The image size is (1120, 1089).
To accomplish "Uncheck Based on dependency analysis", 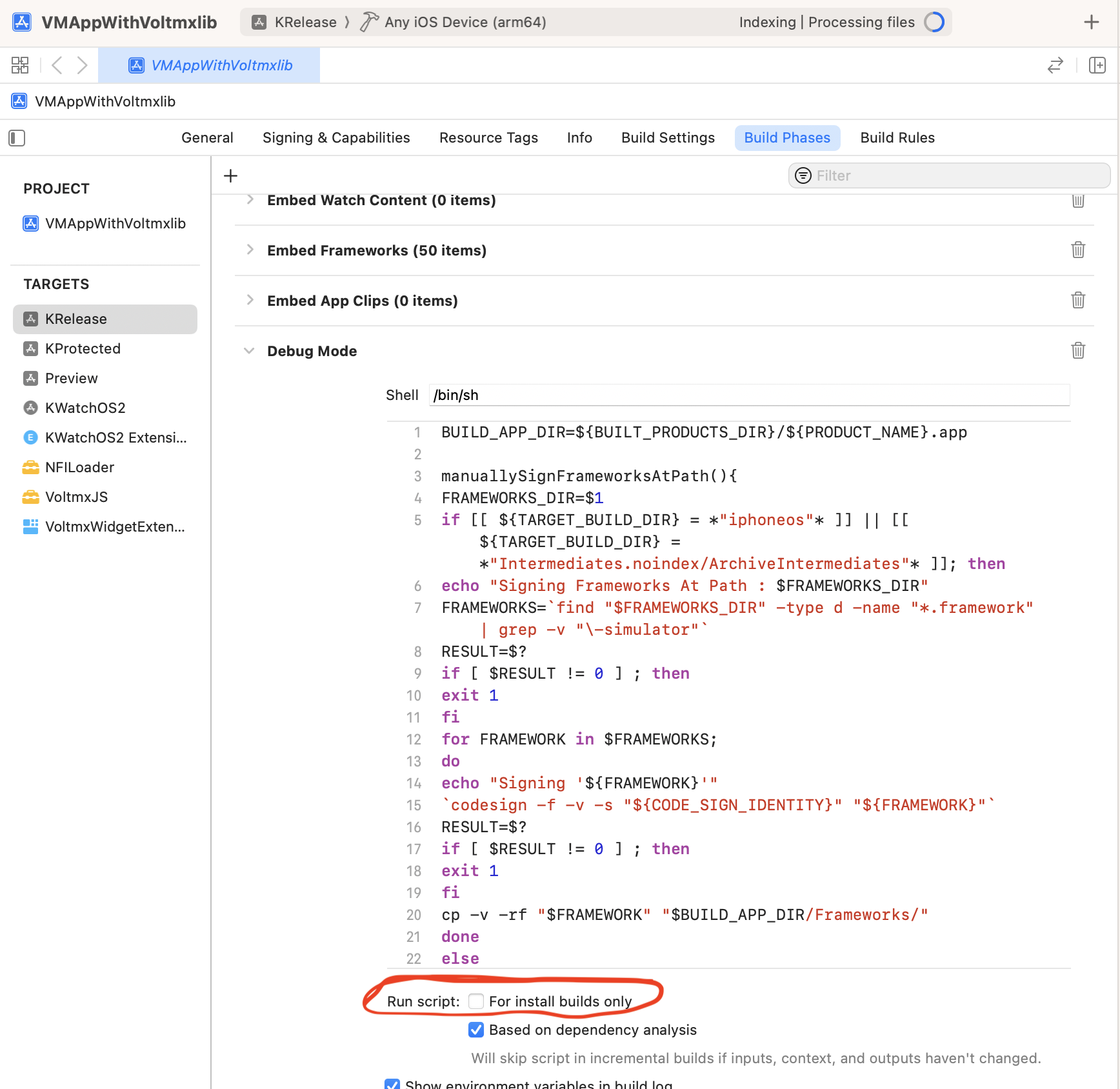I will [476, 1030].
